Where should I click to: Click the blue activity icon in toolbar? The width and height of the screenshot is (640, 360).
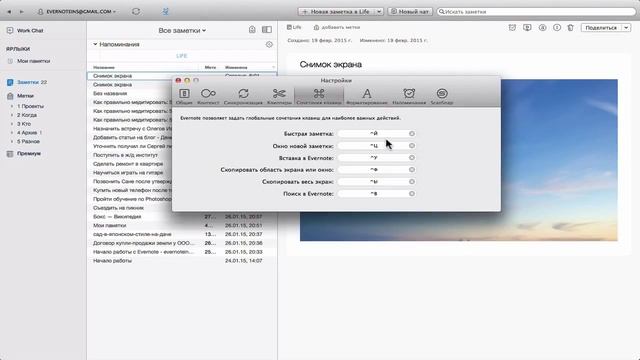[165, 12]
